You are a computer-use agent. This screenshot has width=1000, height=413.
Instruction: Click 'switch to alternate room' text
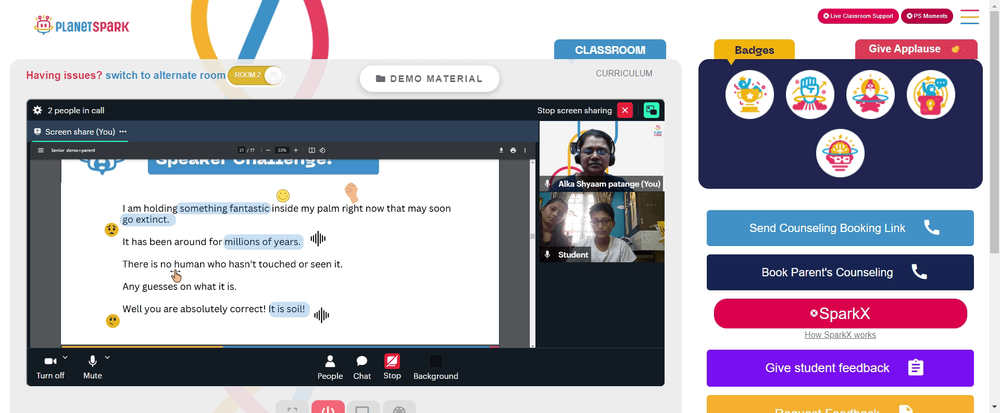tap(165, 75)
